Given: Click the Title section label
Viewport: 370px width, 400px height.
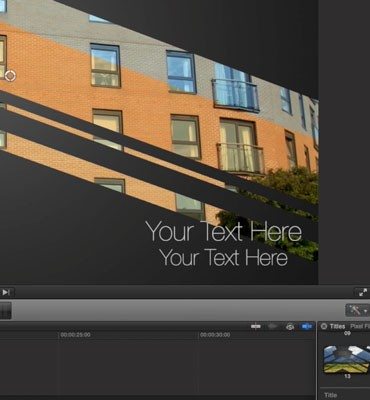Looking at the screenshot, I should point(330,395).
